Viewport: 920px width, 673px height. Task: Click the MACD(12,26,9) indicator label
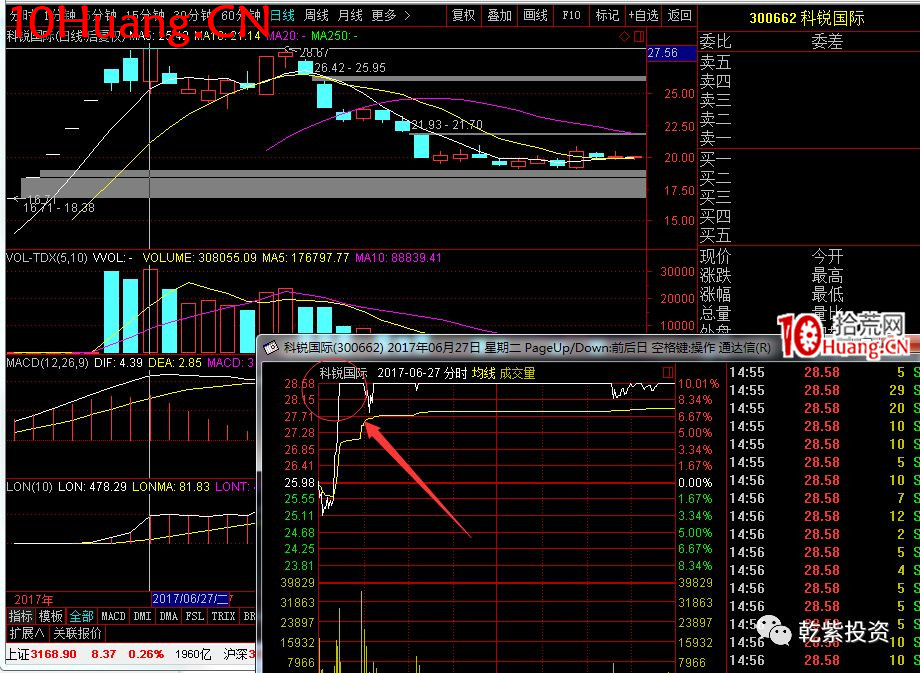tap(47, 363)
